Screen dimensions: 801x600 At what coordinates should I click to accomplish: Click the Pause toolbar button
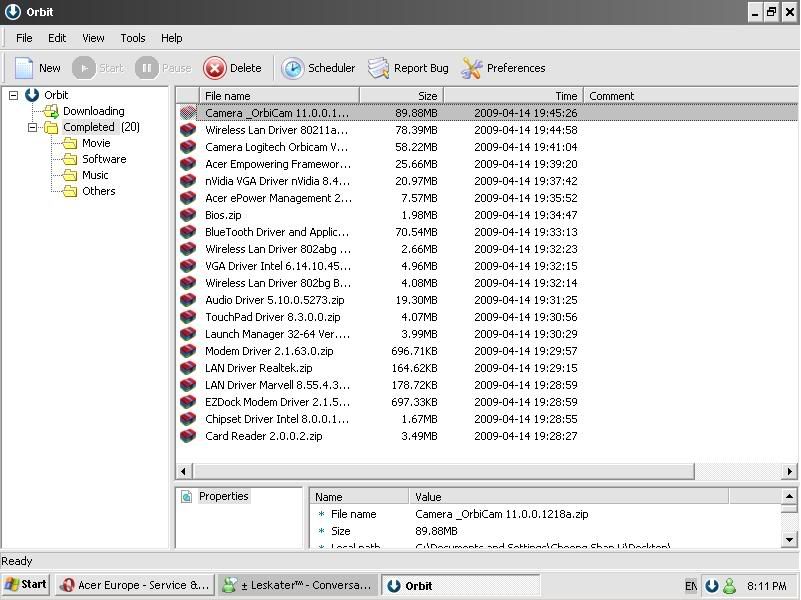click(163, 68)
